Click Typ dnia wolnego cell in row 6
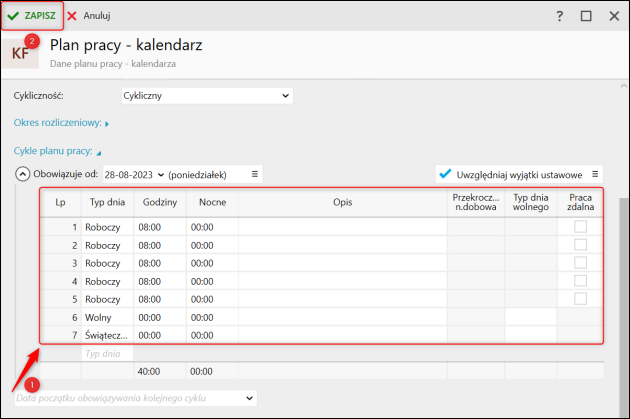Image resolution: width=630 pixels, height=419 pixels. 531,318
